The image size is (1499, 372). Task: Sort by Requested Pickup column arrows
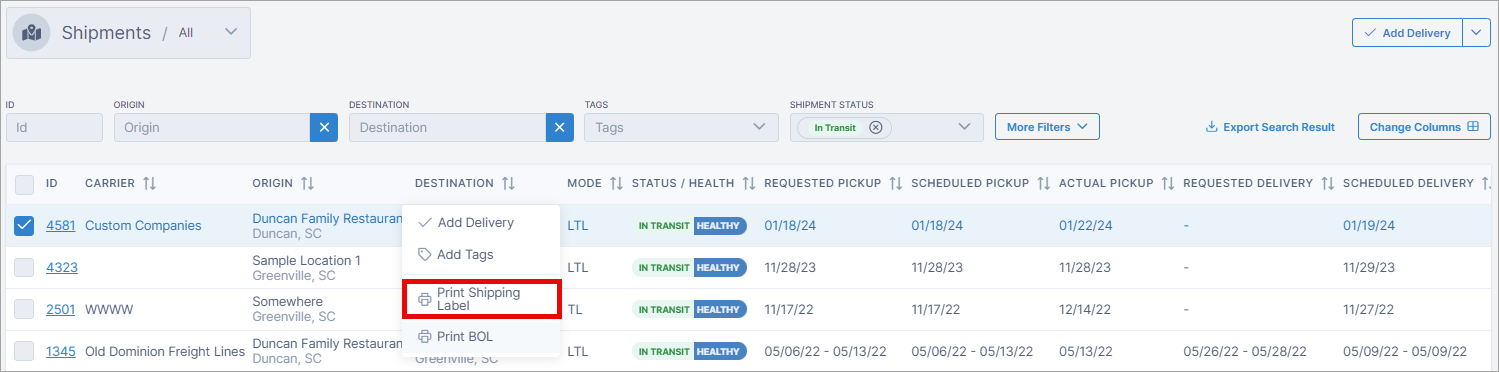pos(896,184)
